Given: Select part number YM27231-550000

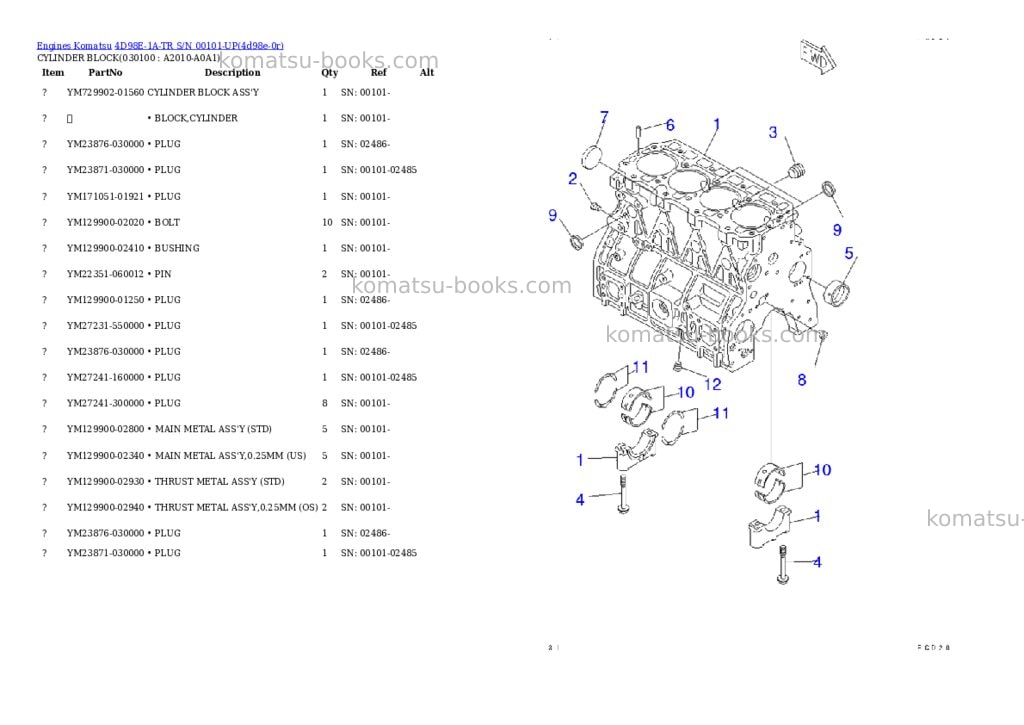Looking at the screenshot, I should coord(105,326).
